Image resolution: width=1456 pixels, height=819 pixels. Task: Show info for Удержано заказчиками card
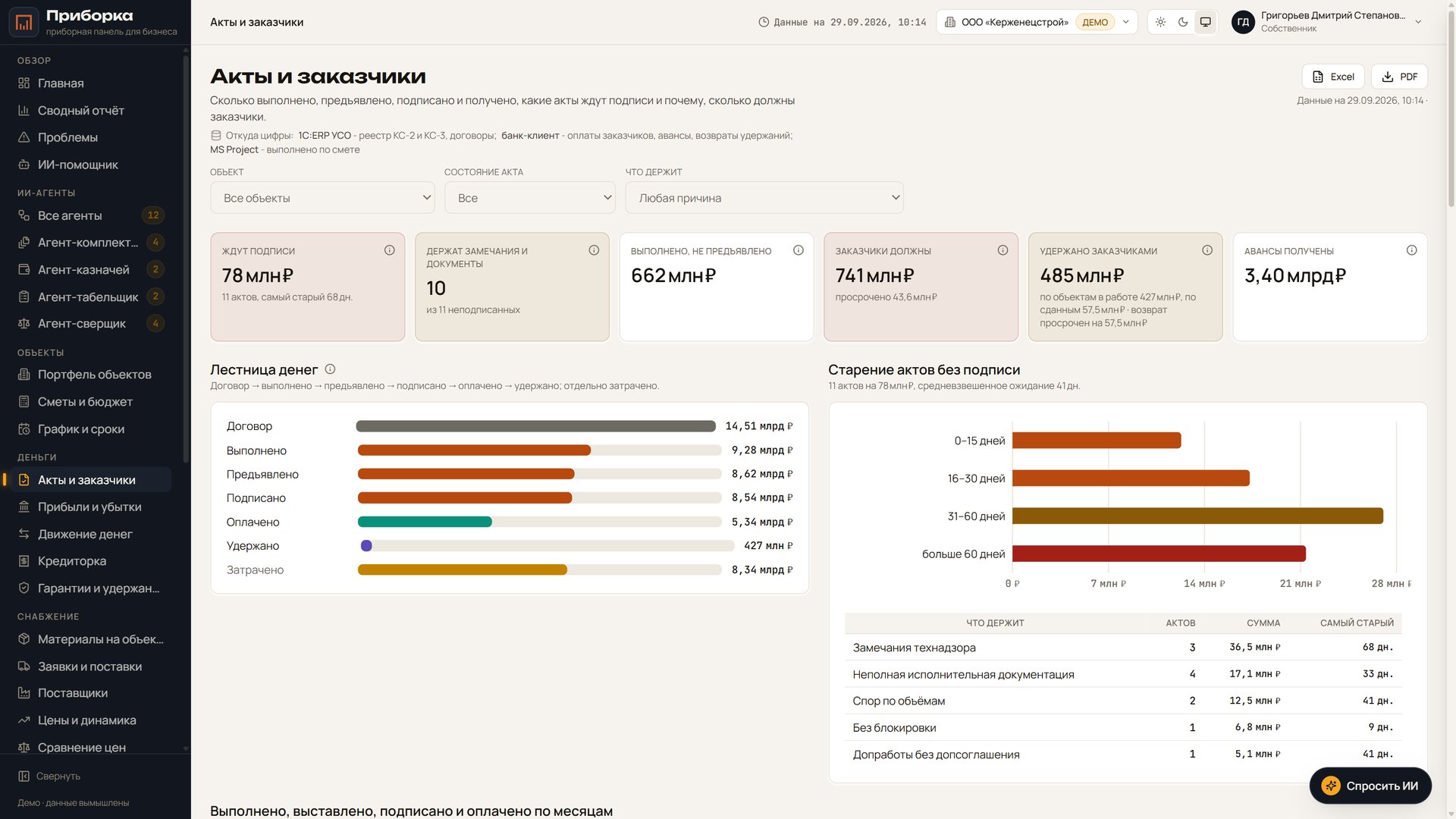[1207, 250]
